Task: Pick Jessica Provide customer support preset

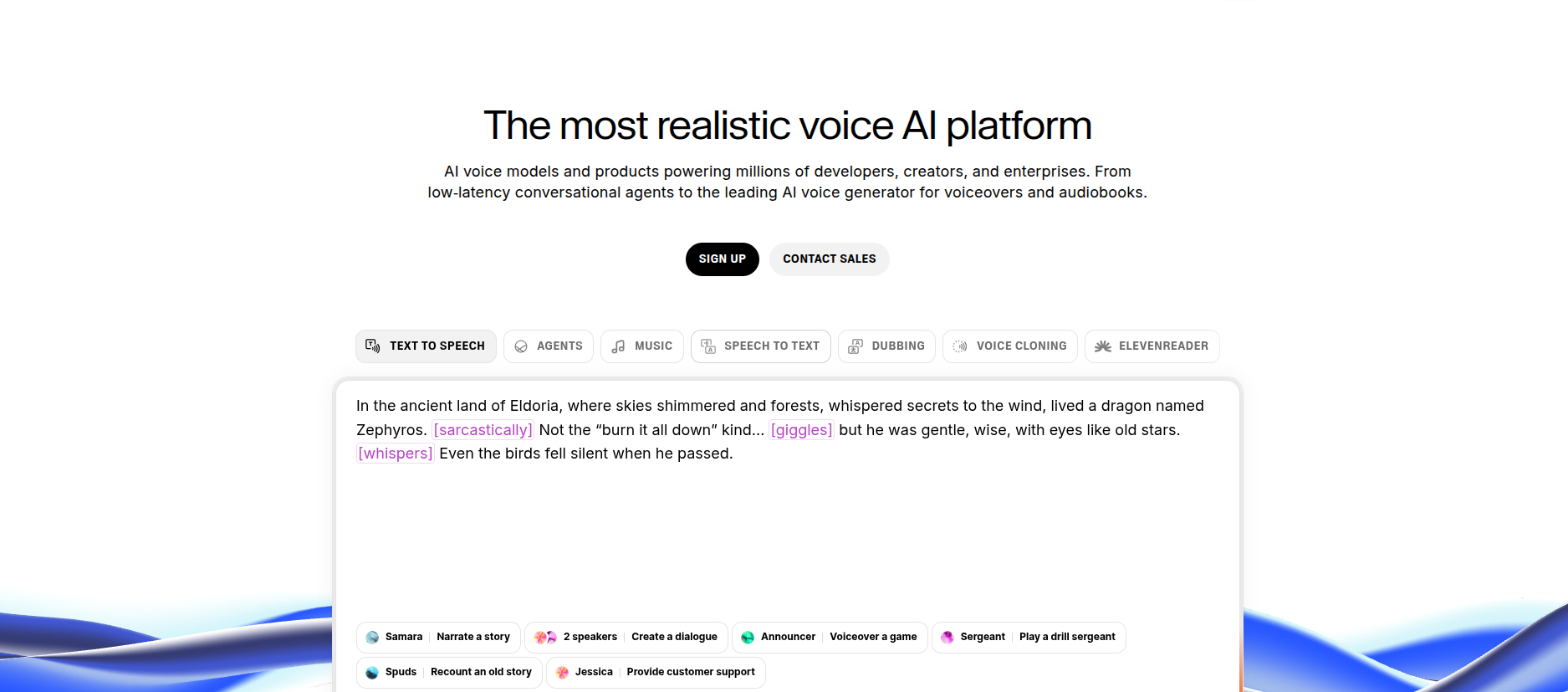Action: click(656, 673)
